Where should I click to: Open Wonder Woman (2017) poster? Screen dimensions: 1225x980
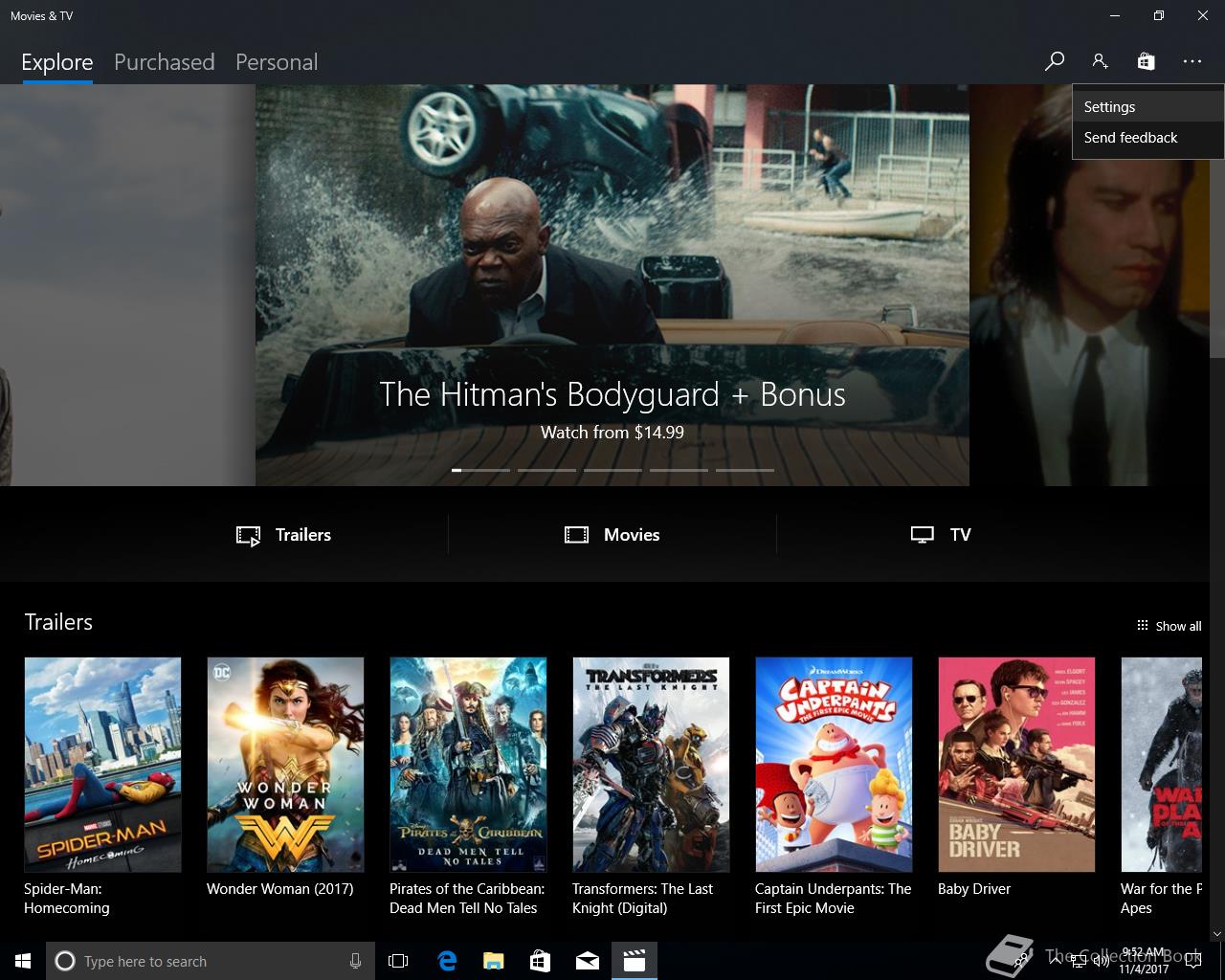point(285,765)
